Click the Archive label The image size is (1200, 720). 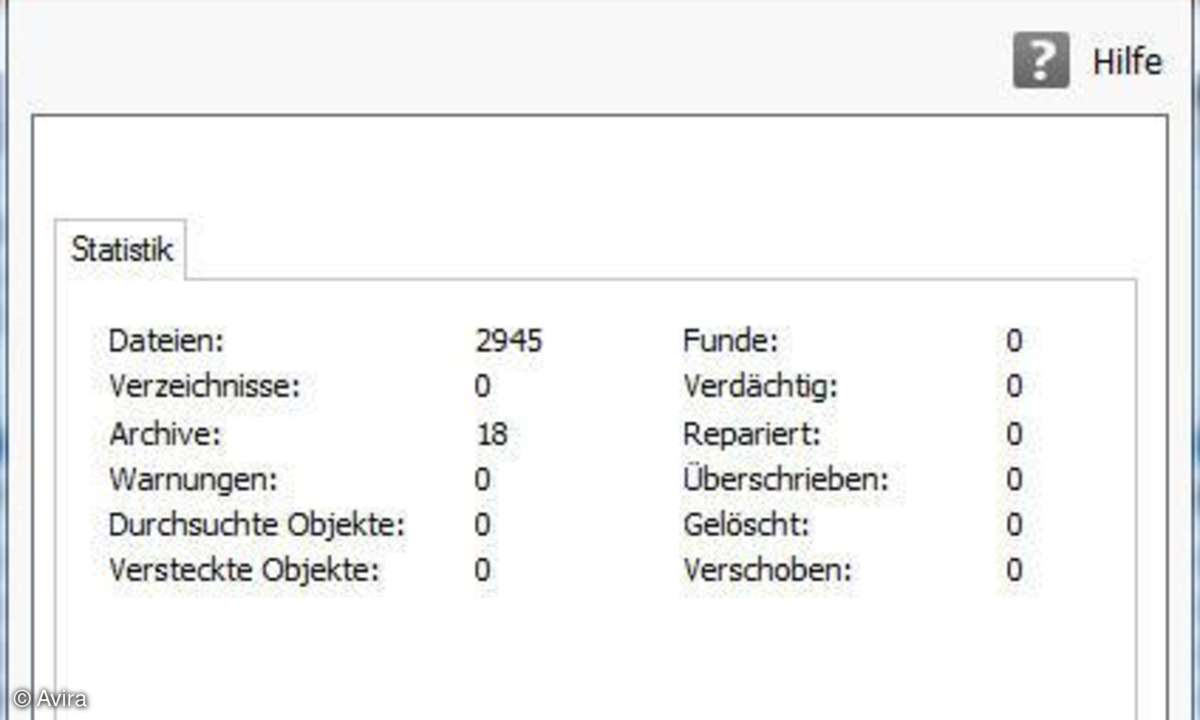(x=164, y=434)
